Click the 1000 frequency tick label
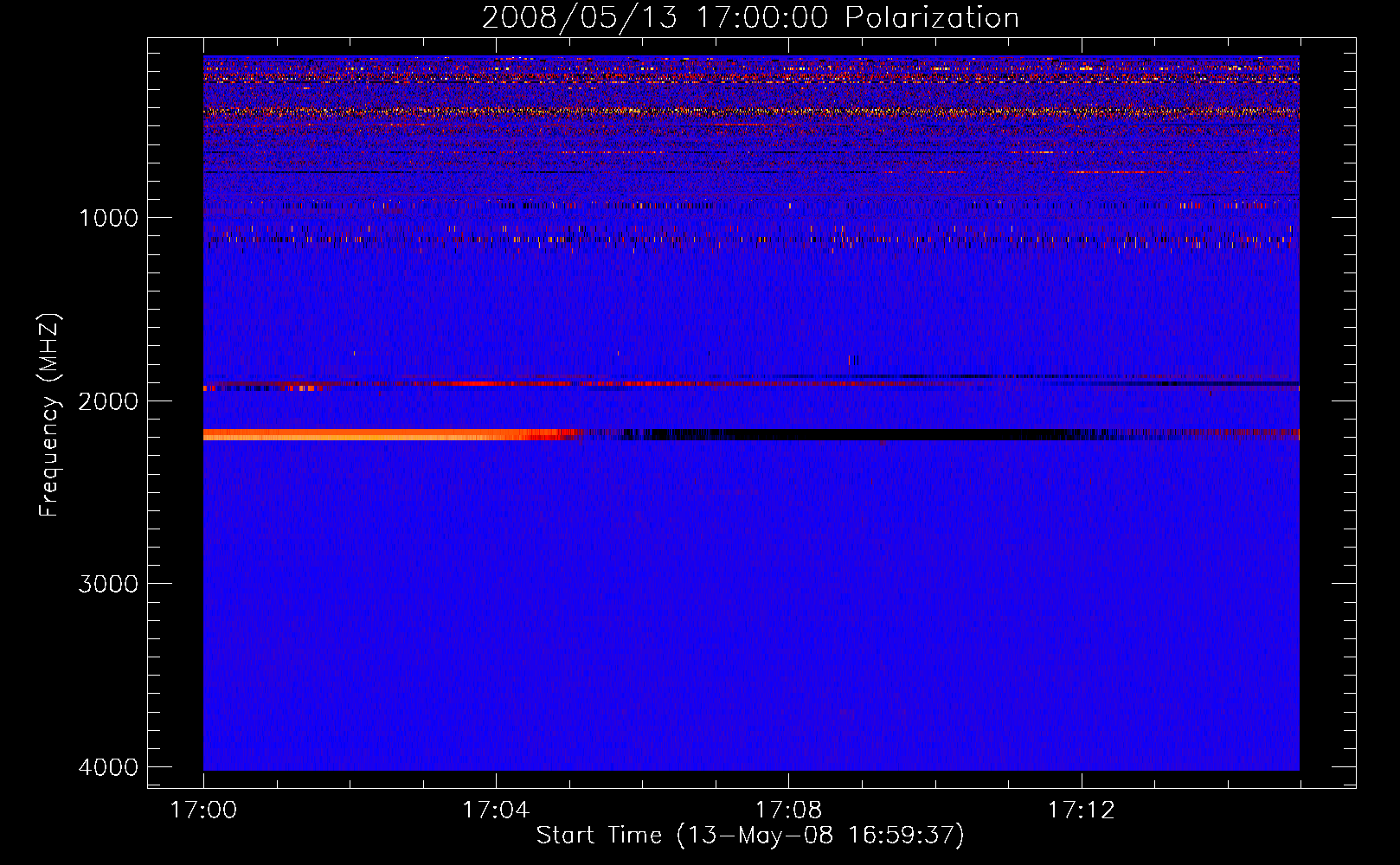Image resolution: width=1400 pixels, height=865 pixels. [108, 218]
